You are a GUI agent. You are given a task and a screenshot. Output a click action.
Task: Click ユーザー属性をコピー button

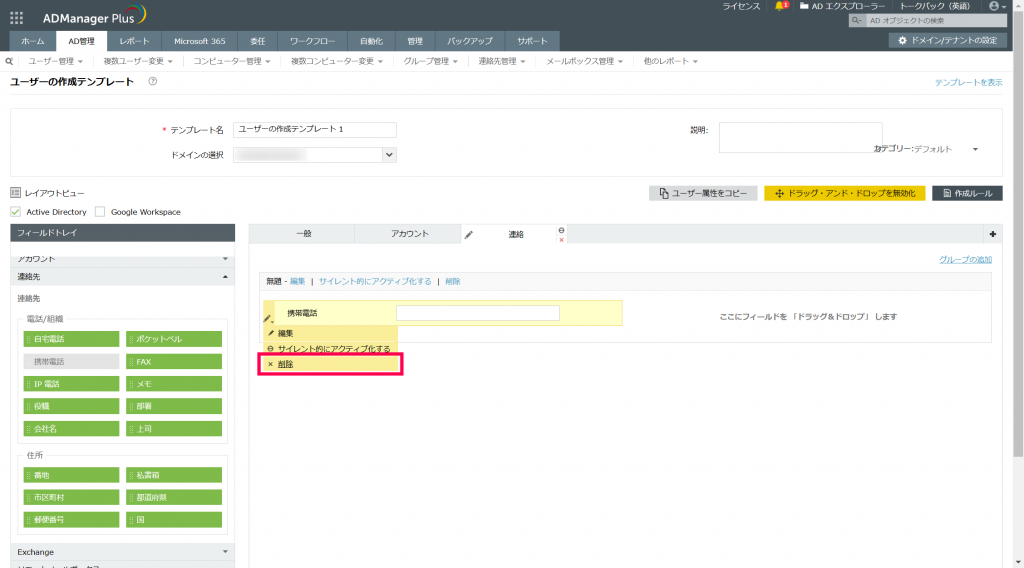click(x=703, y=193)
